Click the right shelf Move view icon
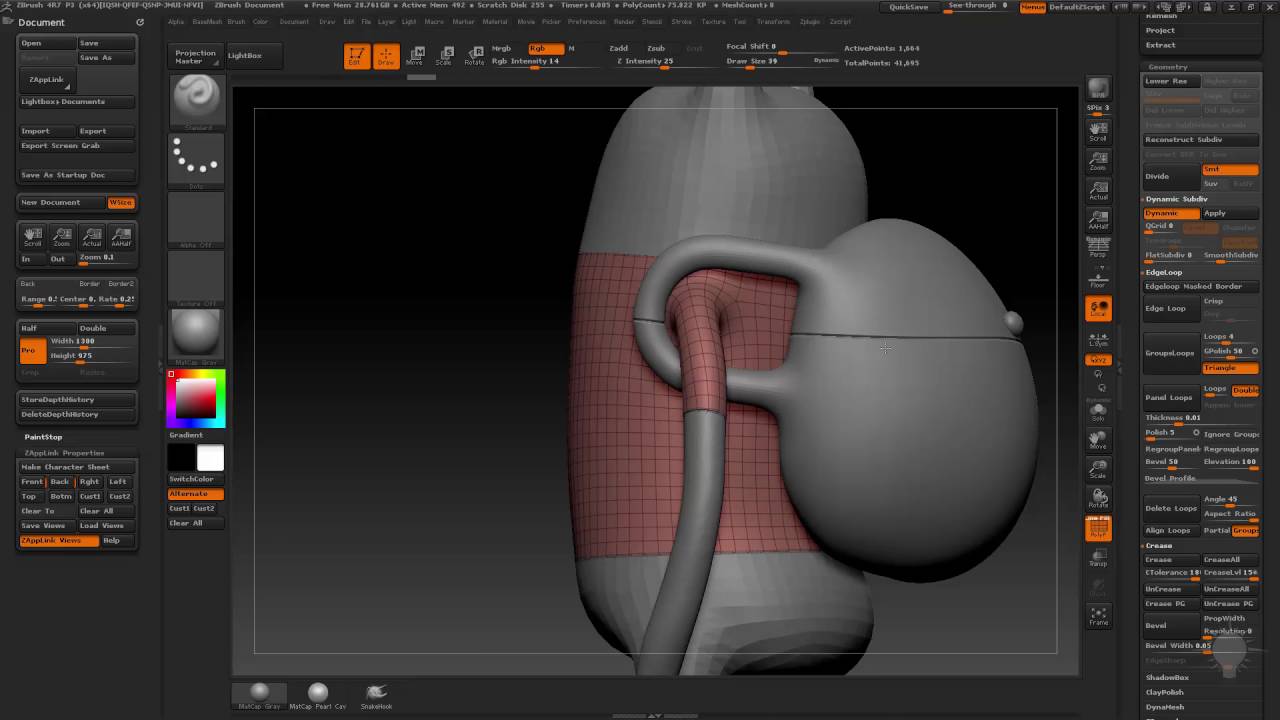This screenshot has width=1280, height=720. tap(1098, 440)
